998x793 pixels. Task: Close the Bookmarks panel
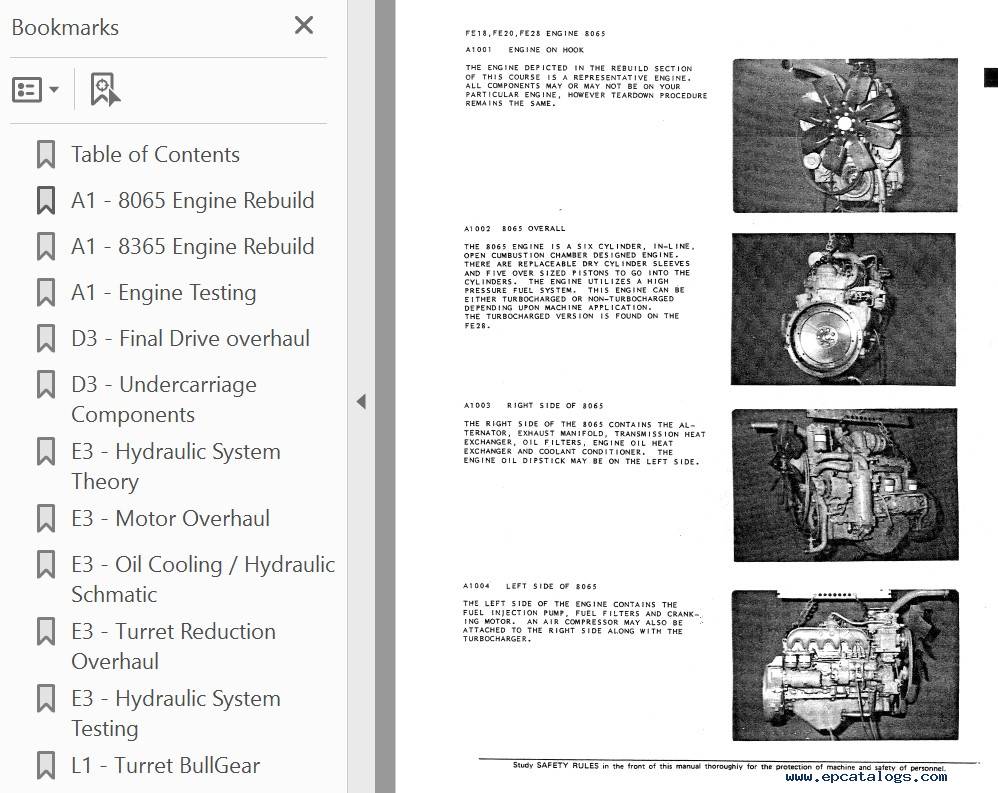[304, 26]
